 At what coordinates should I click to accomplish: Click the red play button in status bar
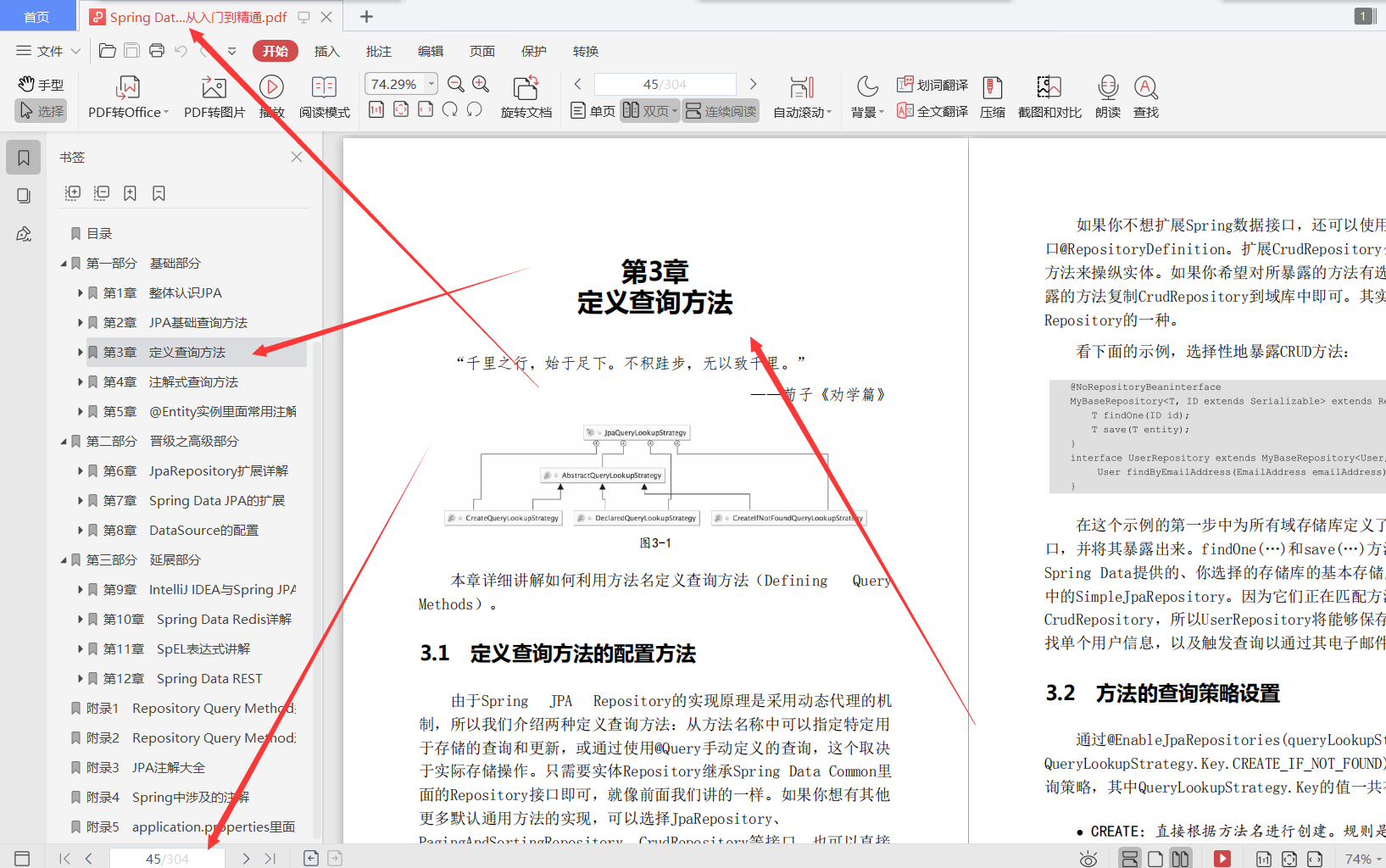coord(1222,859)
